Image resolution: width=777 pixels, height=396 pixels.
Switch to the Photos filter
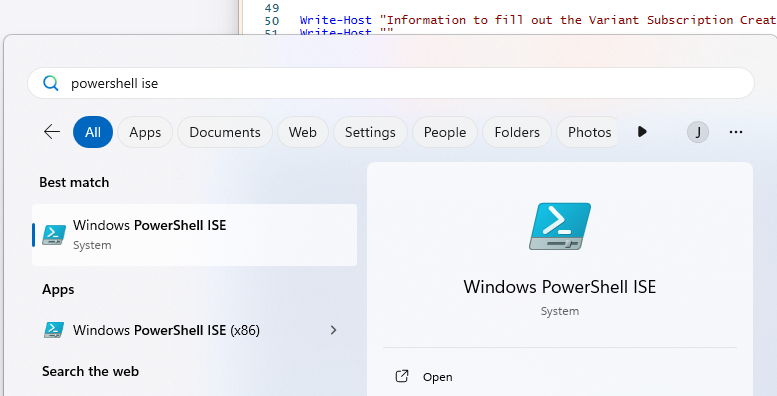click(x=588, y=132)
